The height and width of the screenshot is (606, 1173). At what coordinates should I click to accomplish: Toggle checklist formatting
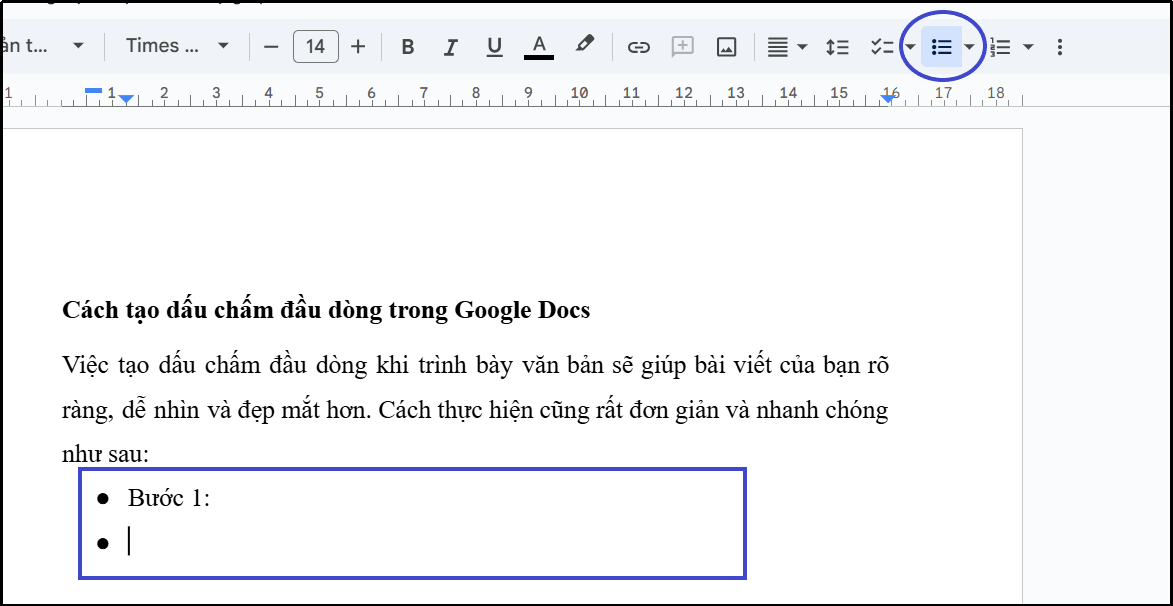880,45
